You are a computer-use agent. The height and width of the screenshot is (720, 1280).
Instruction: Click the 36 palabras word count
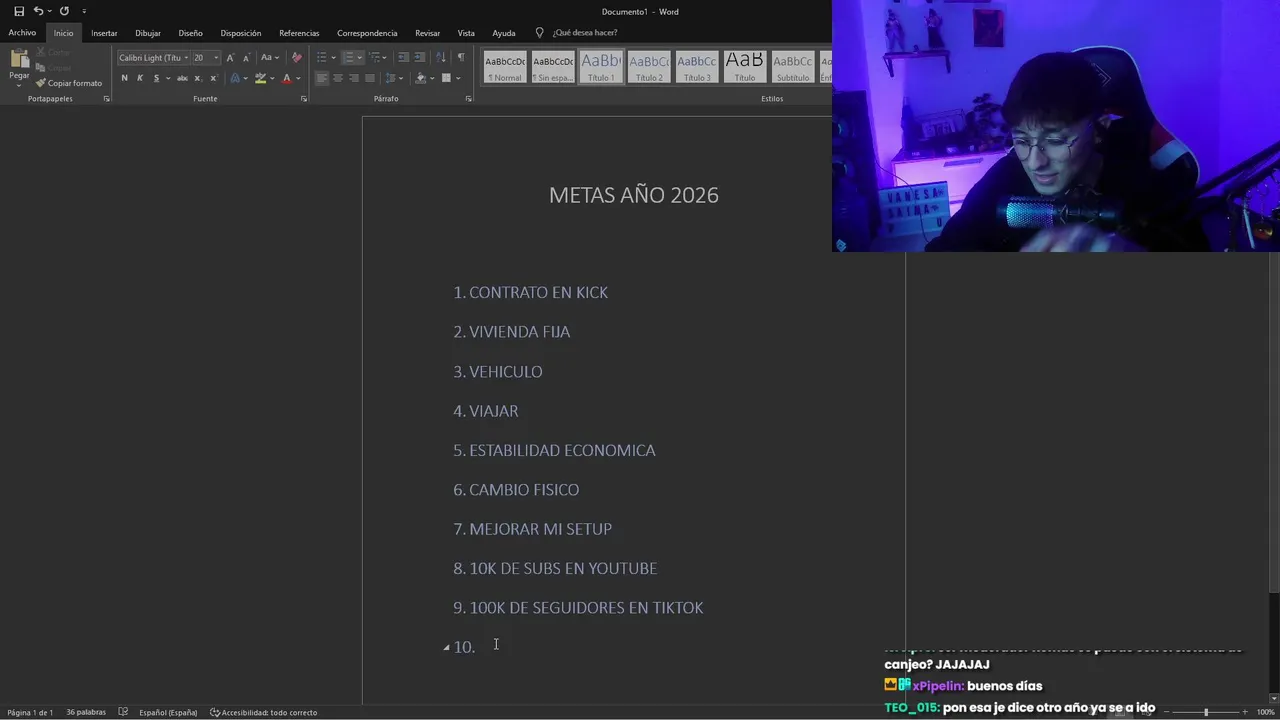click(x=86, y=712)
